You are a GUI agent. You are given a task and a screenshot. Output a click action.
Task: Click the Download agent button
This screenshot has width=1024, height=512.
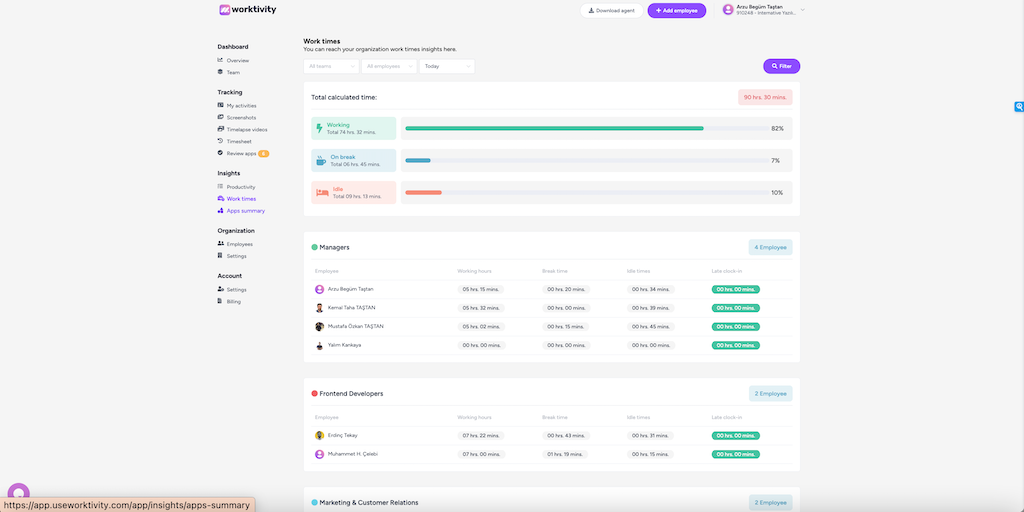tap(611, 10)
